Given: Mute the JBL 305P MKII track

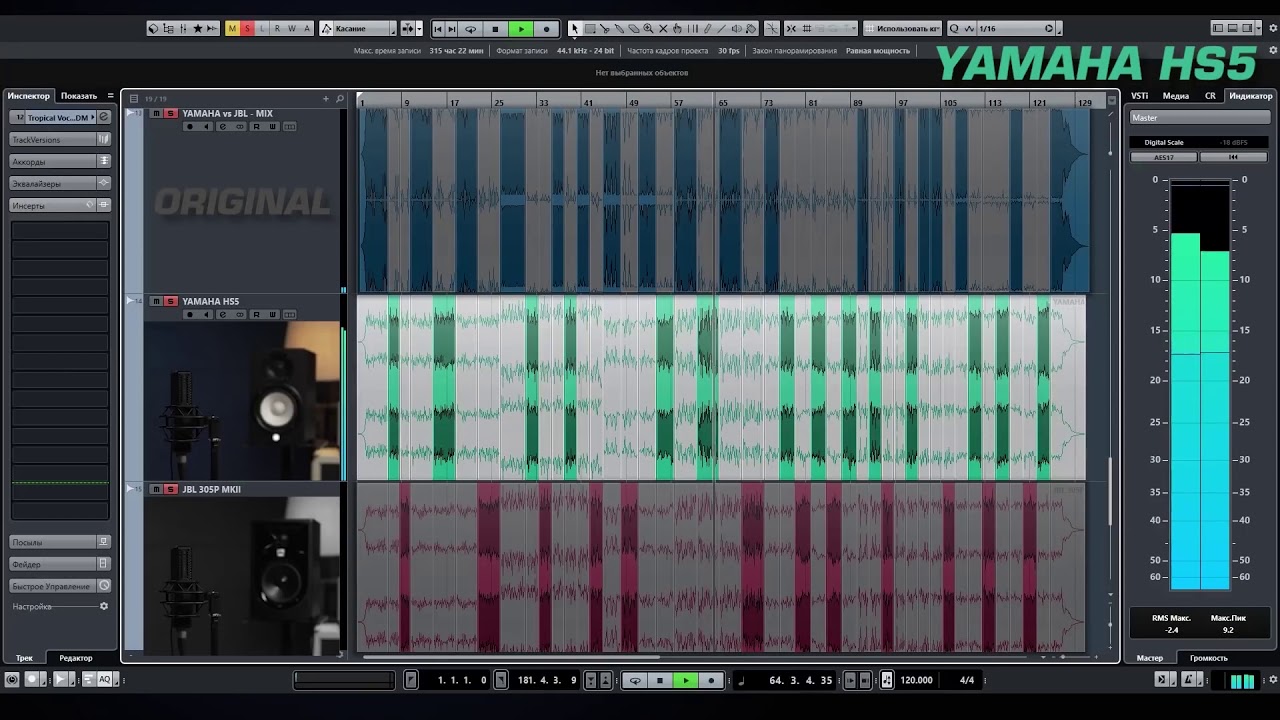Looking at the screenshot, I should 156,490.
